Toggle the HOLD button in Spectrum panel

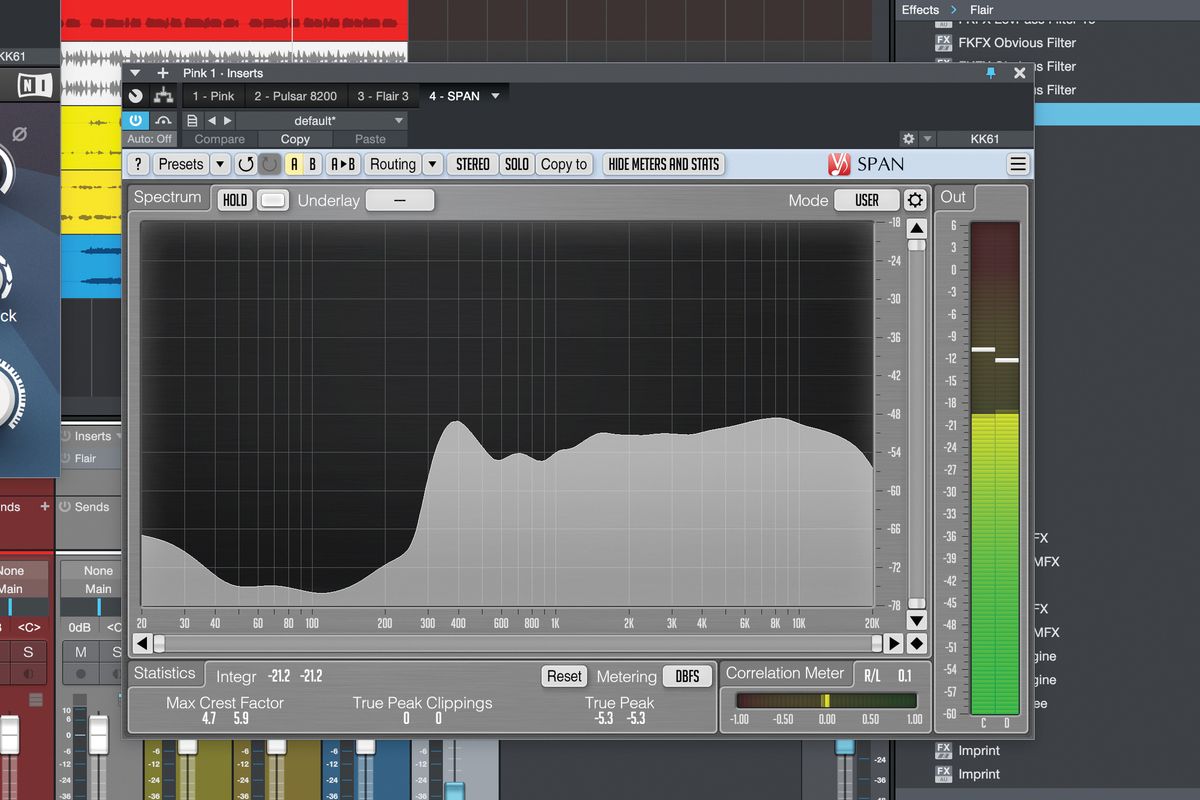pyautogui.click(x=234, y=199)
